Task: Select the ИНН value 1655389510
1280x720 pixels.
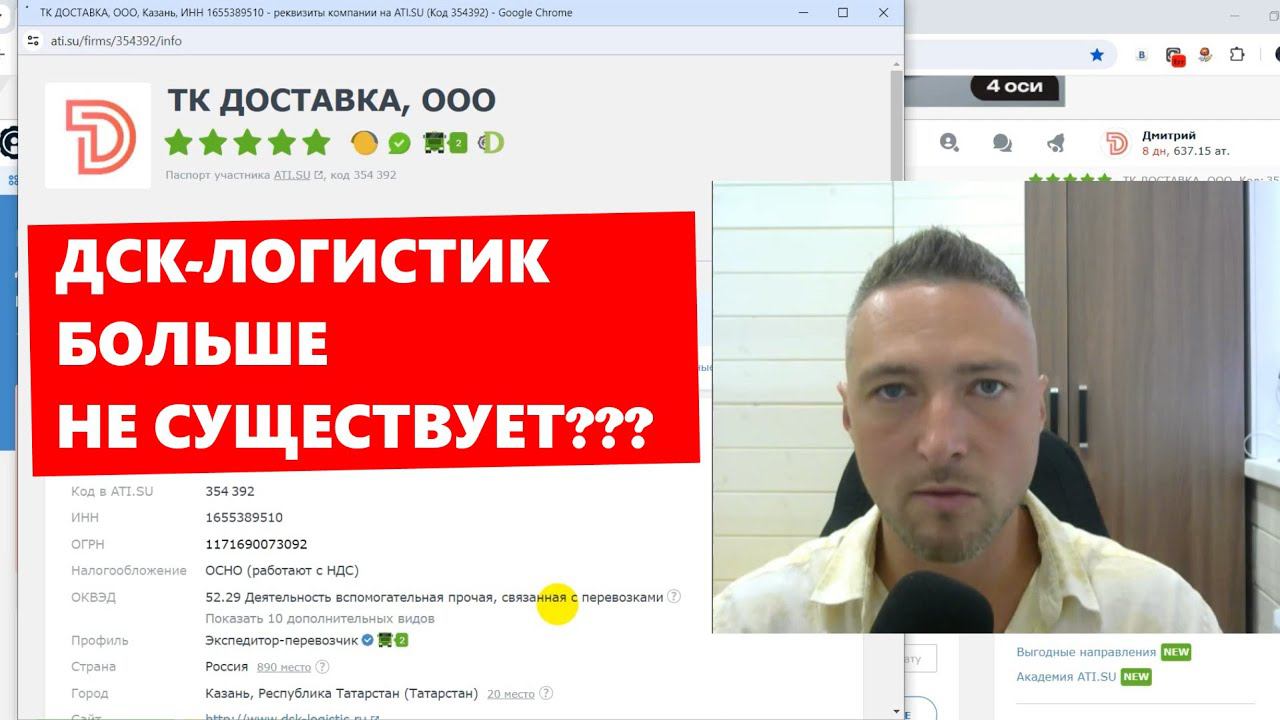Action: [x=244, y=518]
